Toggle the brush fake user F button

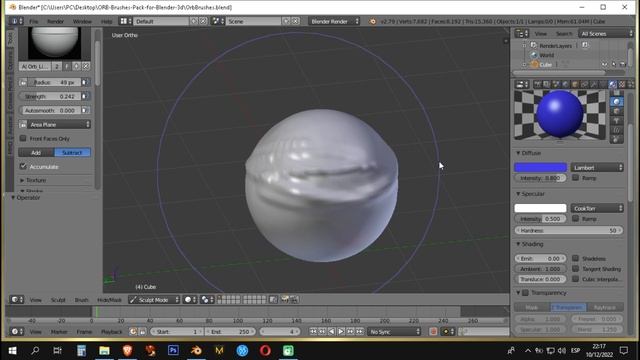[67, 66]
